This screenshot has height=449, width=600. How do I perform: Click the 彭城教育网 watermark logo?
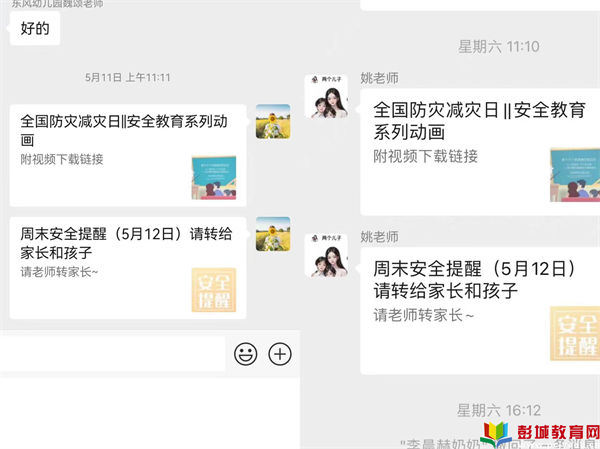click(x=540, y=434)
